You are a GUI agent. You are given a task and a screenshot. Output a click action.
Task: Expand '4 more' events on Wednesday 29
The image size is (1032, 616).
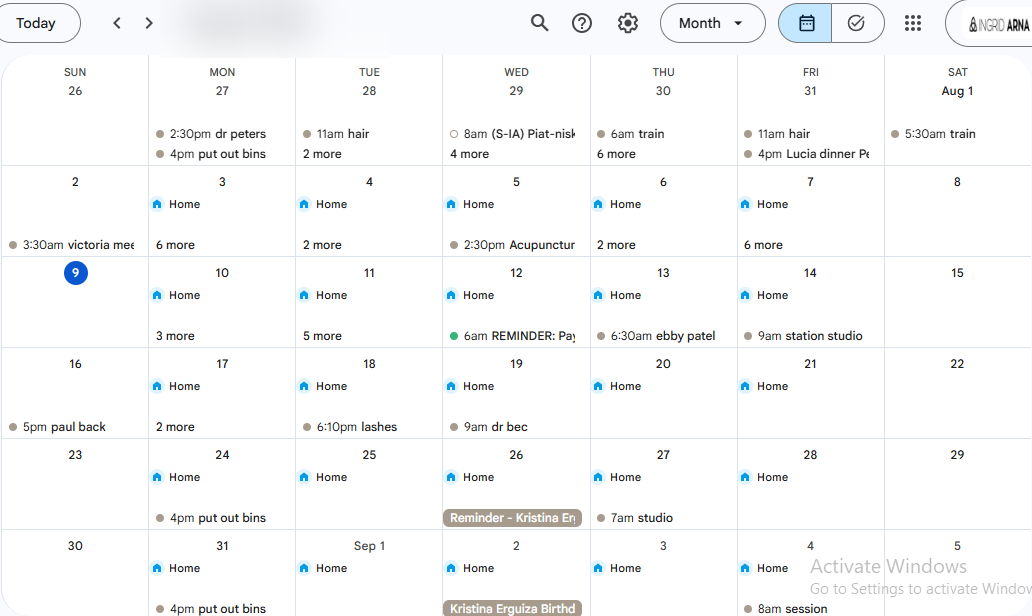point(469,154)
